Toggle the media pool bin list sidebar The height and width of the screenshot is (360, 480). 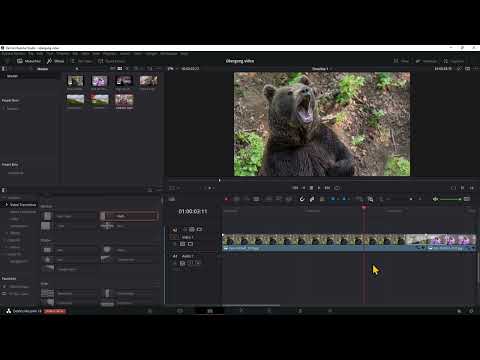[4, 68]
